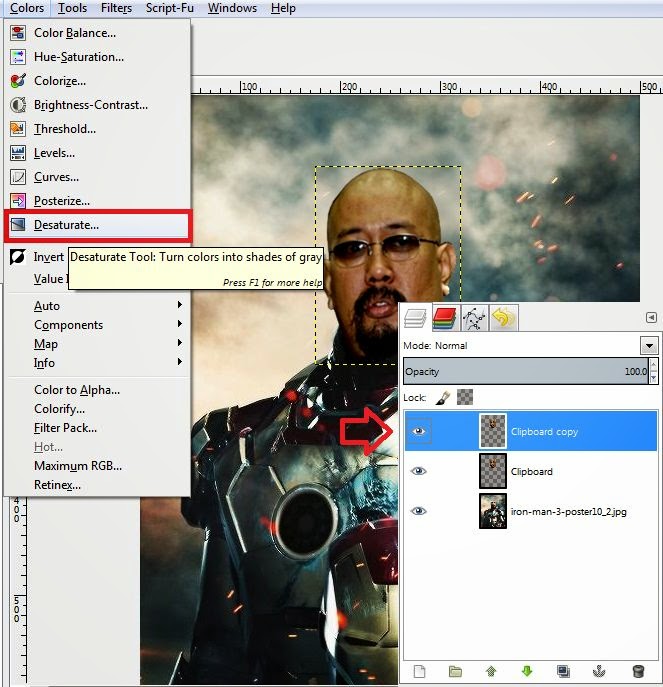Image resolution: width=663 pixels, height=687 pixels.
Task: Open the Script-Fu menu
Action: tap(170, 8)
